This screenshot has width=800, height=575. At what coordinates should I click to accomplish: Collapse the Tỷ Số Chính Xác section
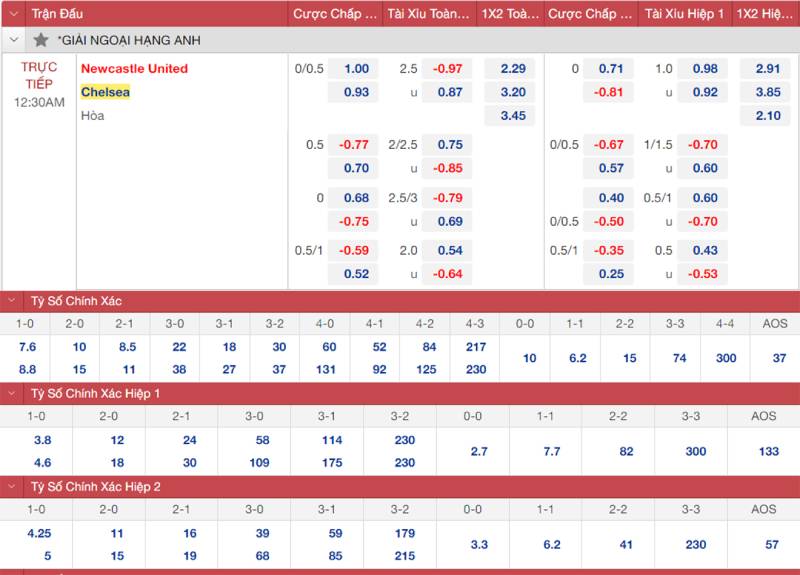13,301
